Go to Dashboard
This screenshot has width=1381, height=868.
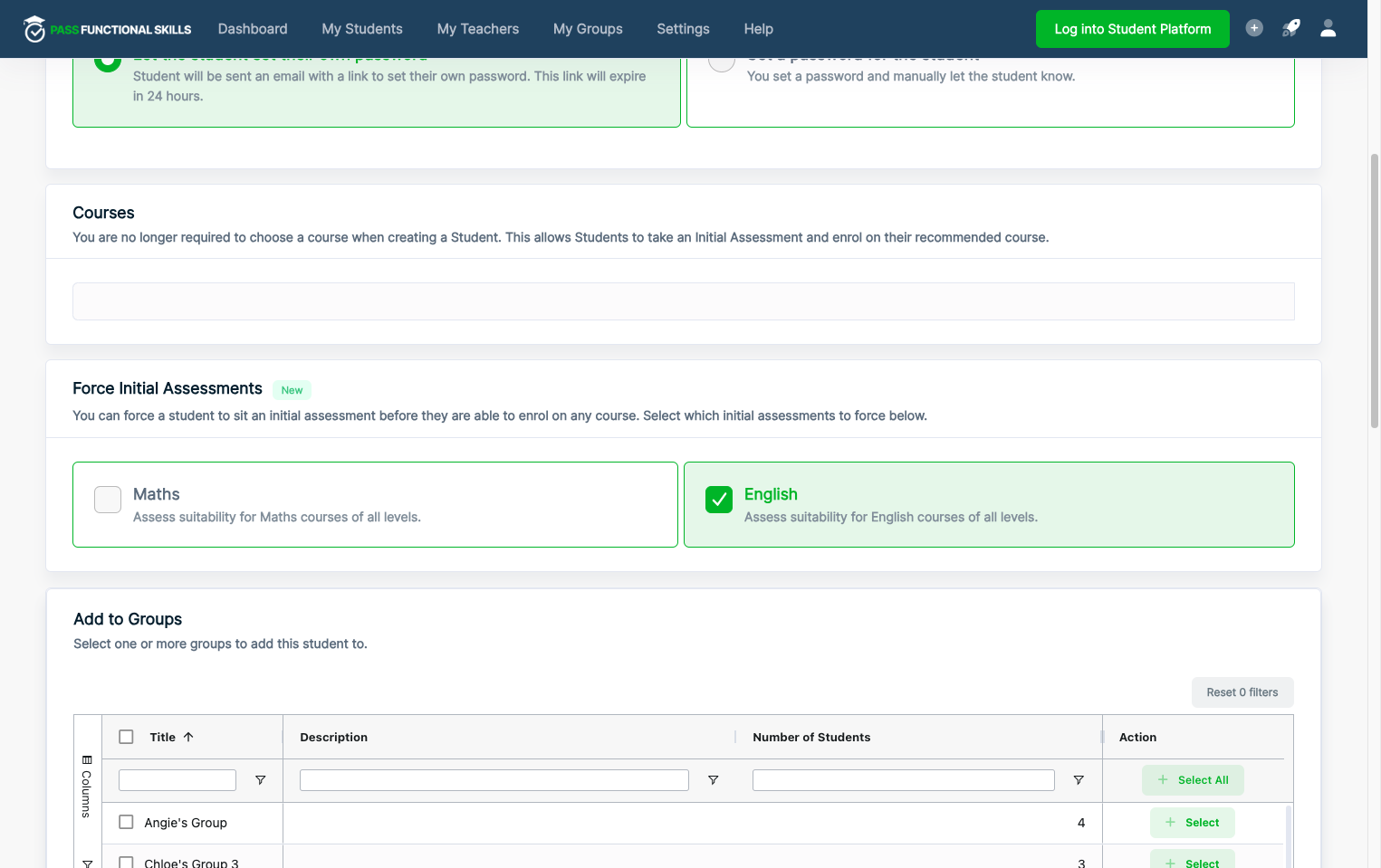tap(253, 29)
